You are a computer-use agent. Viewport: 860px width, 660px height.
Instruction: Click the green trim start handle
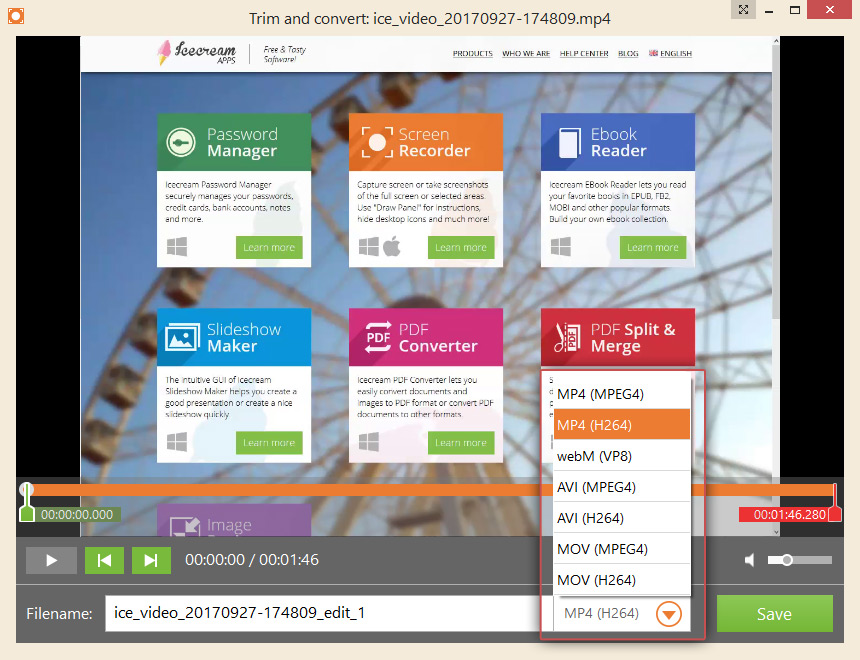click(27, 514)
